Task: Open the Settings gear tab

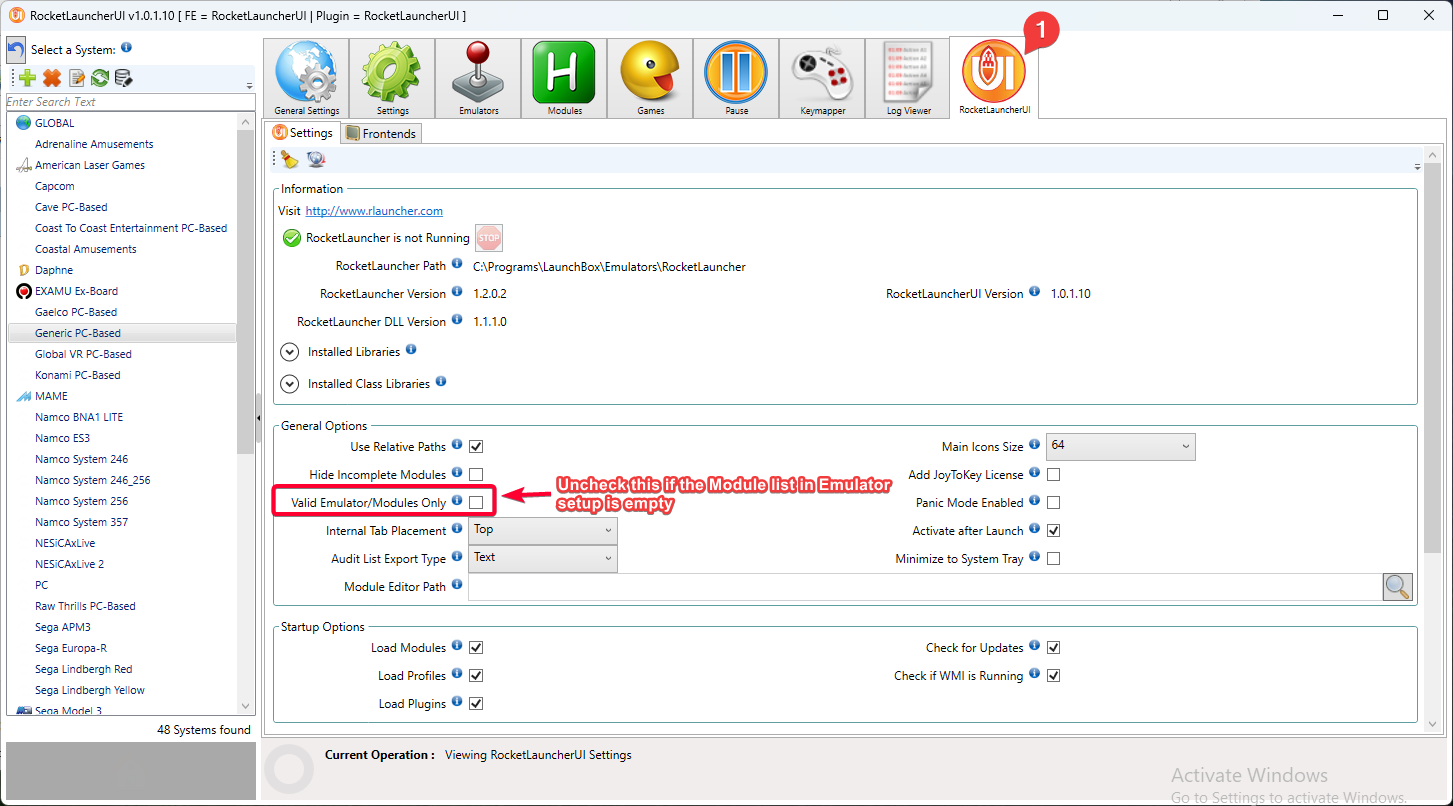Action: 392,79
